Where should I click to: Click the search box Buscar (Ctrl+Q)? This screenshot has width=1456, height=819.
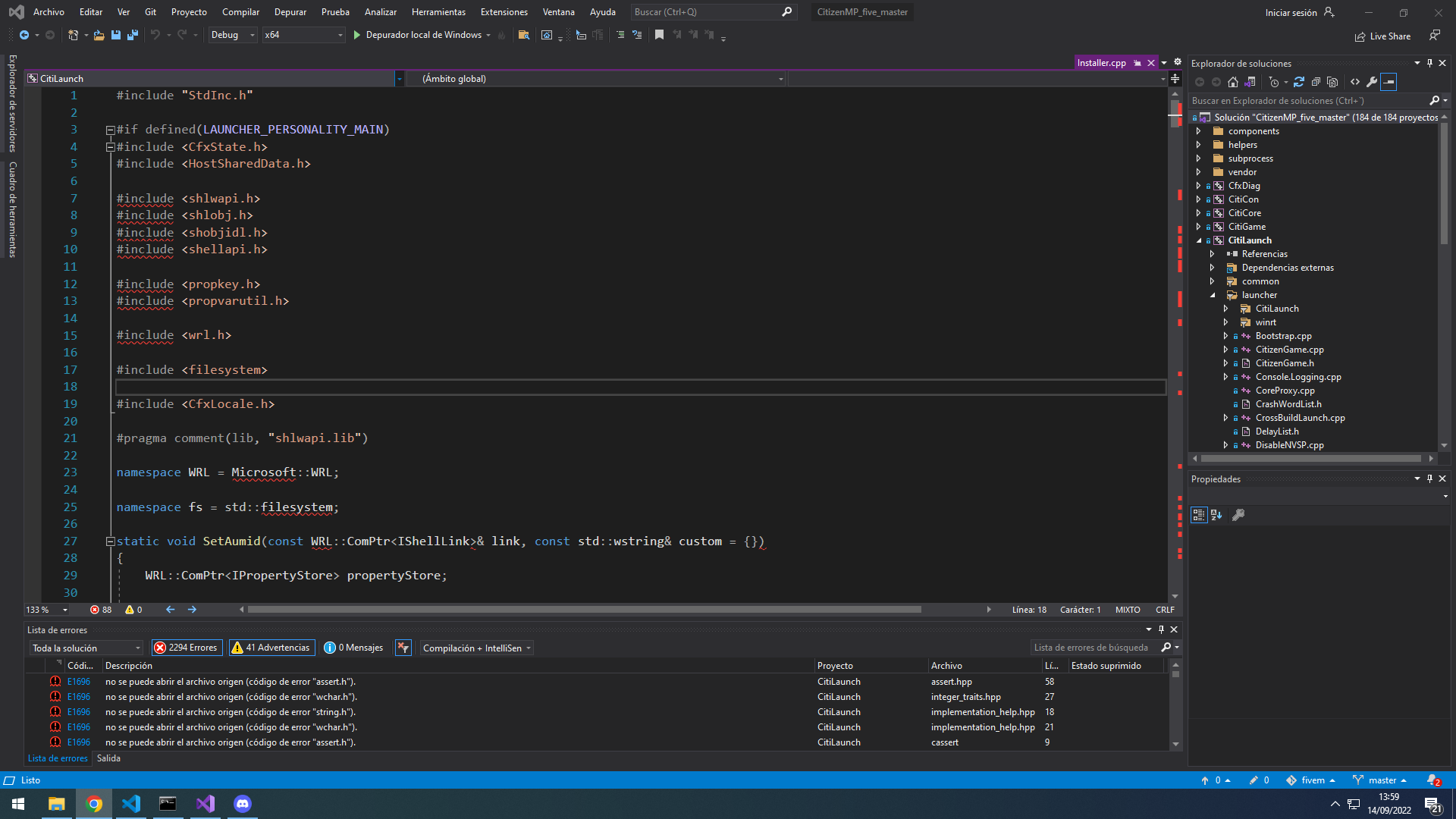click(713, 12)
